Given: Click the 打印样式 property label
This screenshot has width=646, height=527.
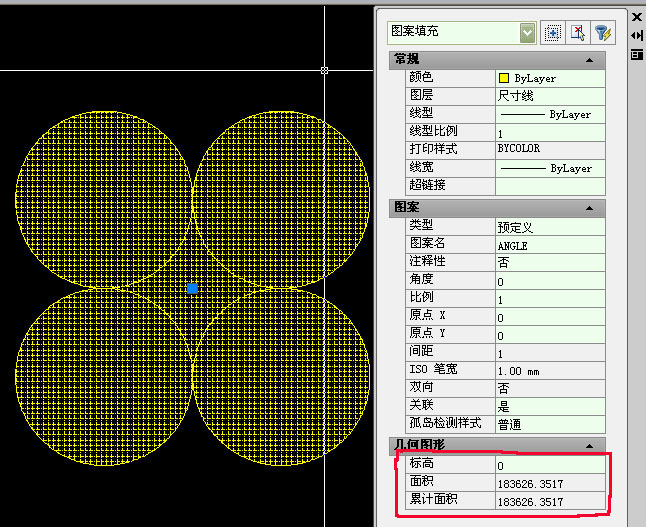Looking at the screenshot, I should click(x=433, y=149).
